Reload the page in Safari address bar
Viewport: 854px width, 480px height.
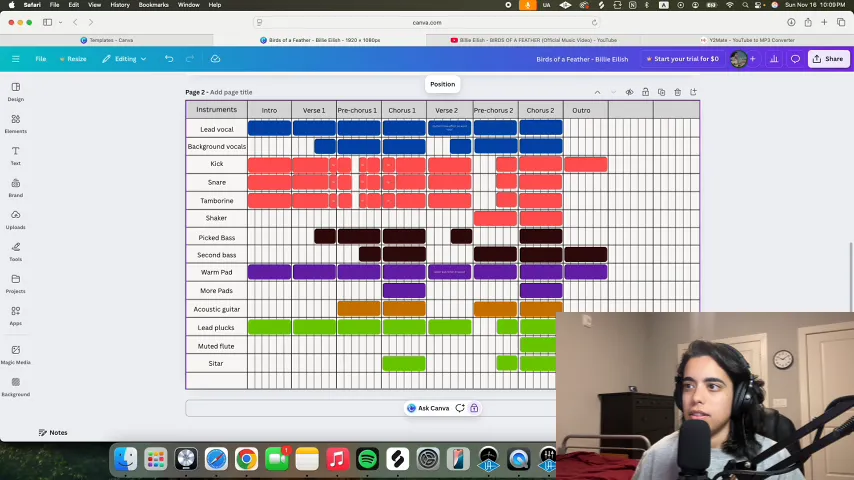coord(594,22)
